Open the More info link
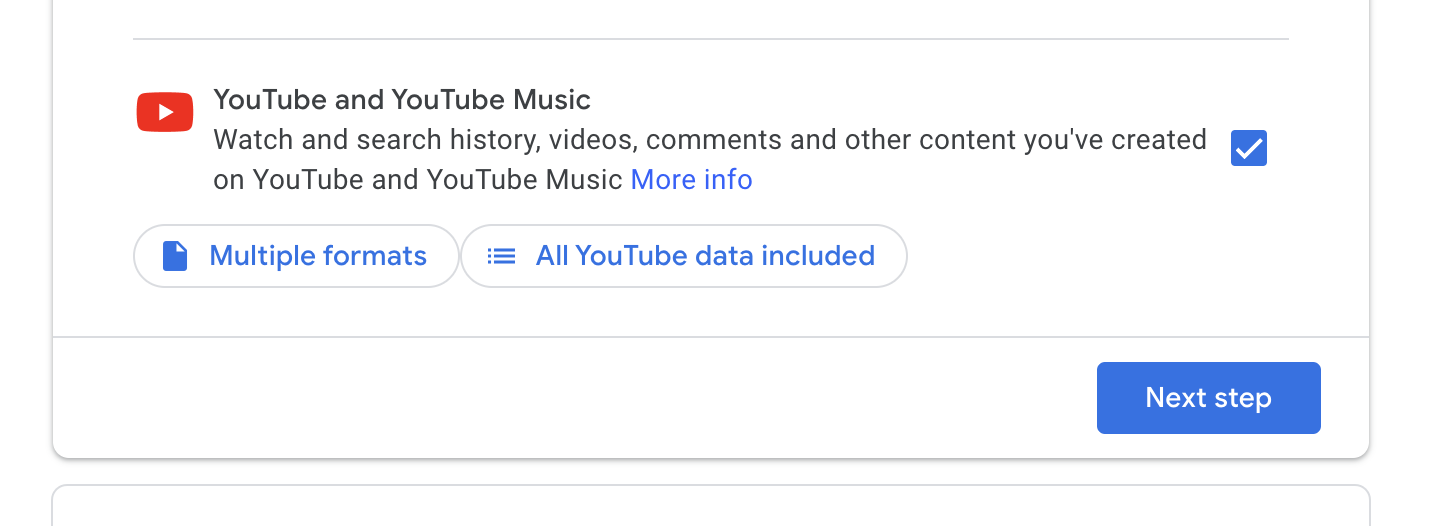Screen dimensions: 1434x526 point(691,180)
